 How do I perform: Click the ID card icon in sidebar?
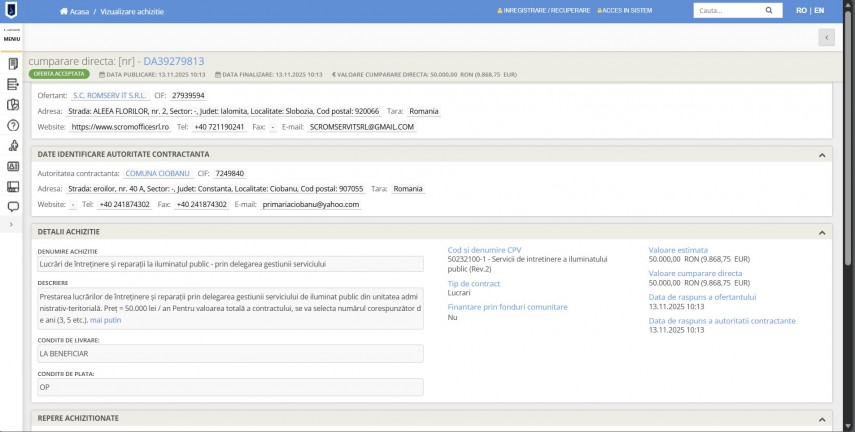click(13, 166)
